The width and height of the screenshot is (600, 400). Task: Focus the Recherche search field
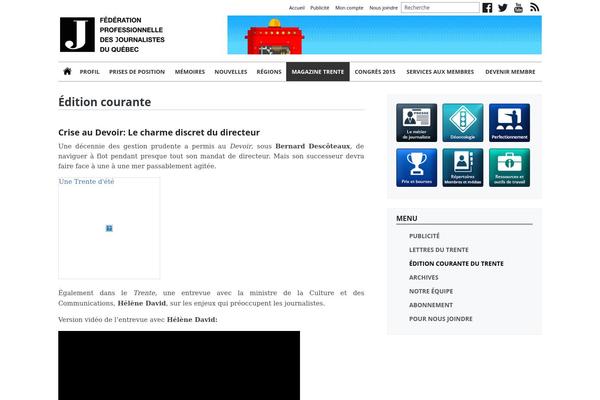[440, 8]
